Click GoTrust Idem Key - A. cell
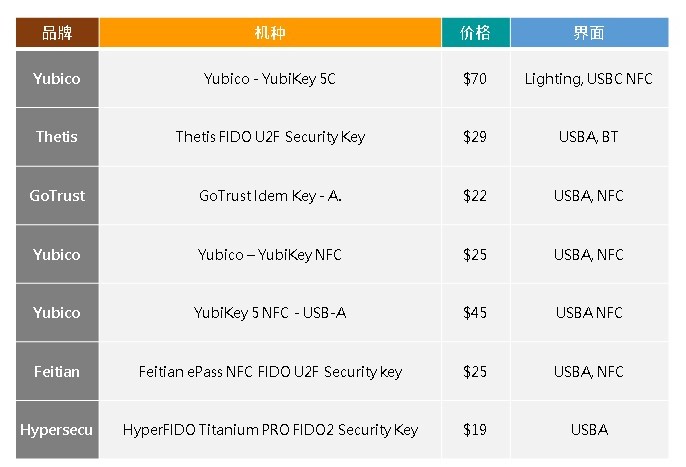The image size is (686, 467). pos(270,196)
